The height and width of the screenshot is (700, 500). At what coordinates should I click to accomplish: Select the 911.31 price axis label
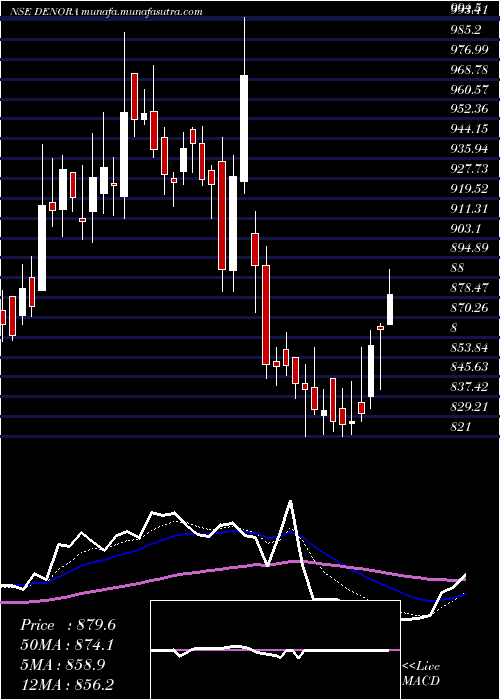(470, 208)
